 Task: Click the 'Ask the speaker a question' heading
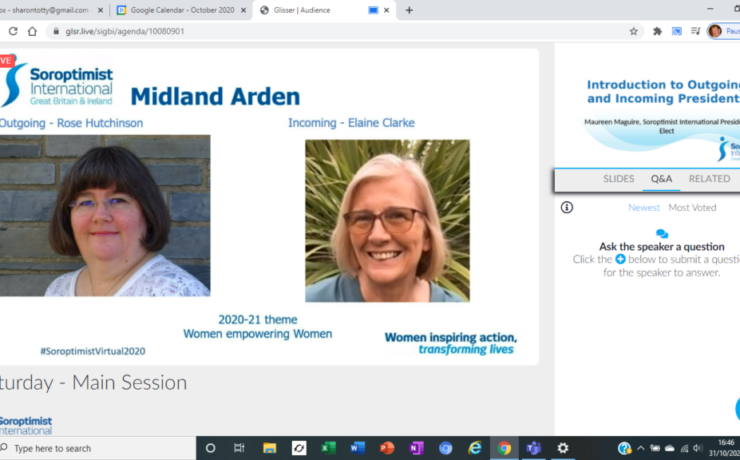(x=662, y=246)
